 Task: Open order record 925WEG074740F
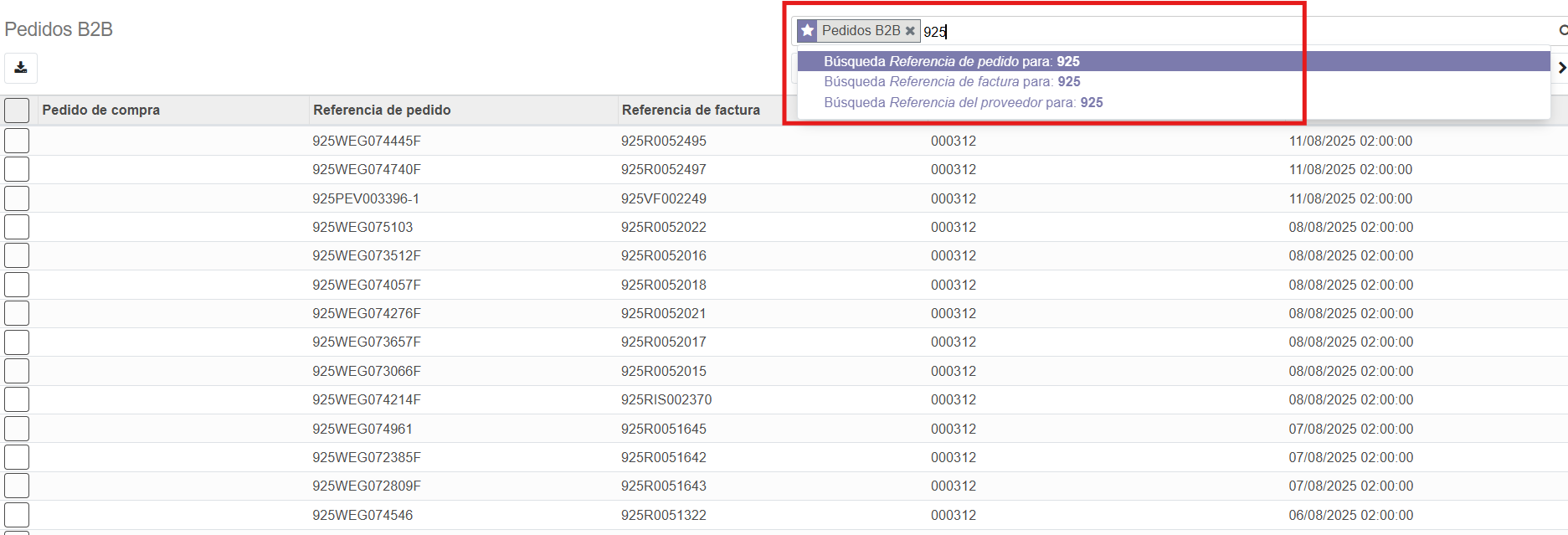click(367, 169)
